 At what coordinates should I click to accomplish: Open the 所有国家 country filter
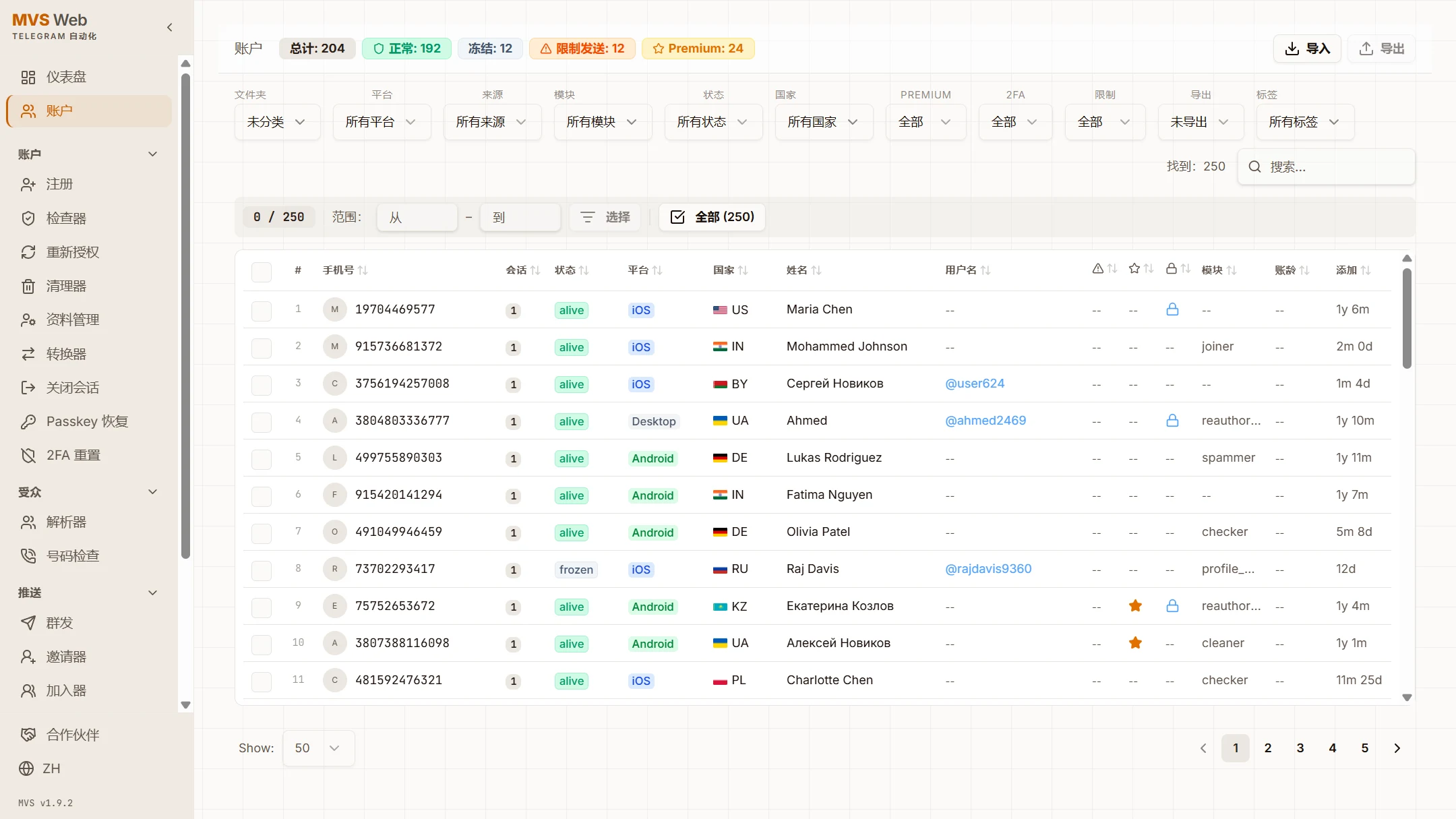[x=823, y=122]
